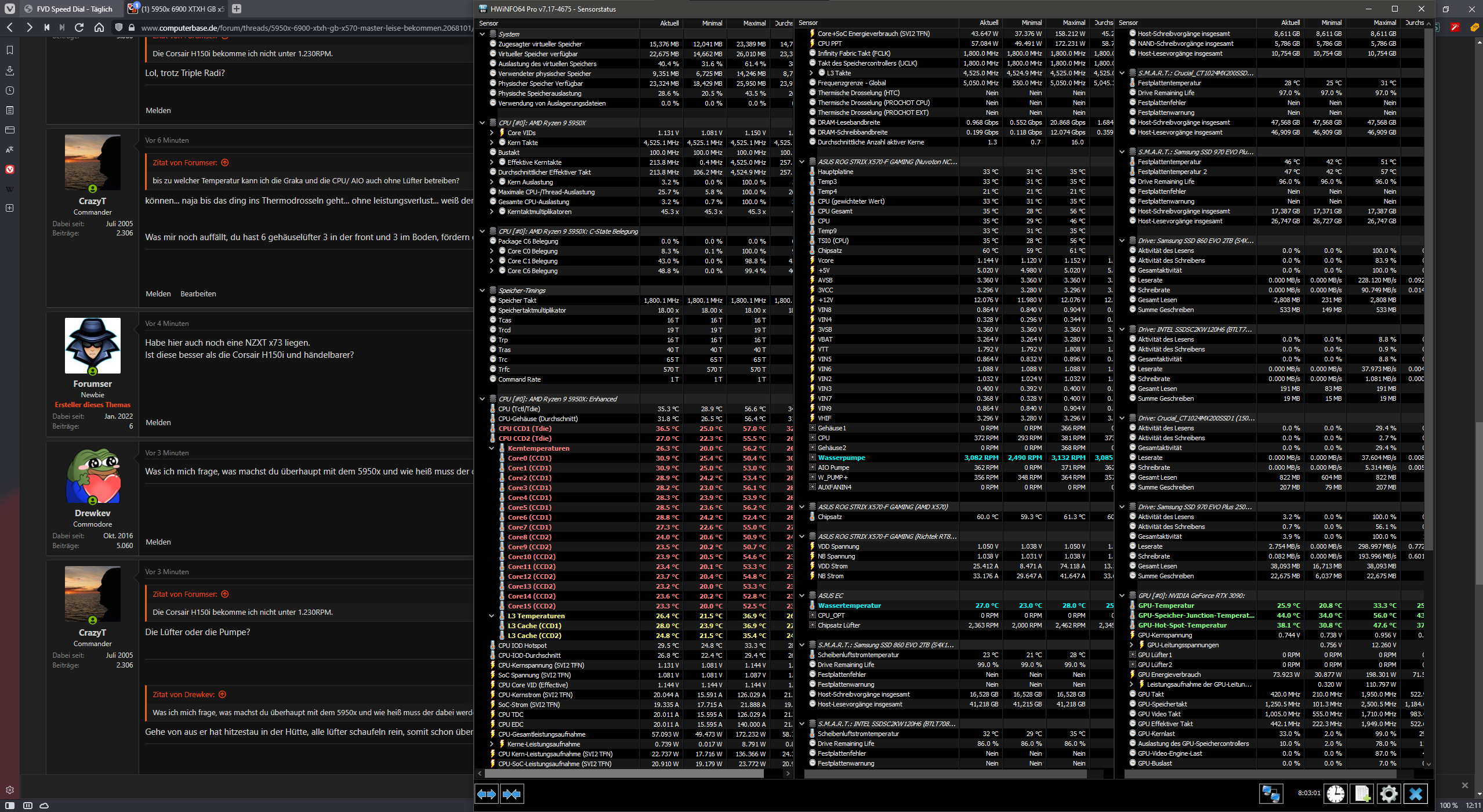The image size is (1483, 812).
Task: Click shrink columns arrows button
Action: (512, 793)
